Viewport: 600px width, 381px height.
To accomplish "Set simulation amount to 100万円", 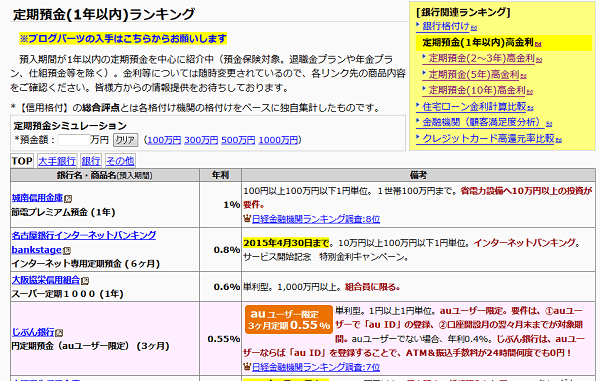I will [x=164, y=140].
